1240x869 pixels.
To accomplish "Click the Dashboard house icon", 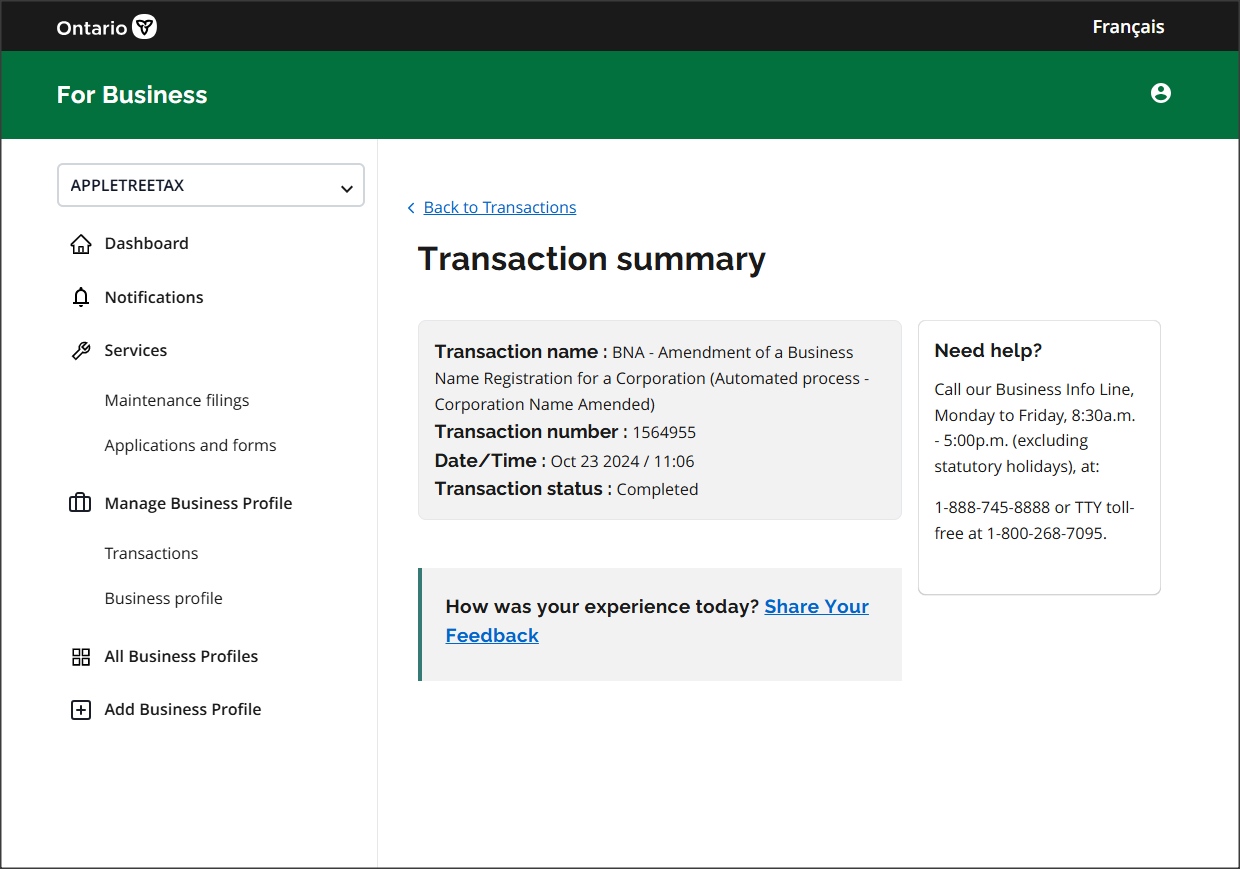I will pos(81,244).
